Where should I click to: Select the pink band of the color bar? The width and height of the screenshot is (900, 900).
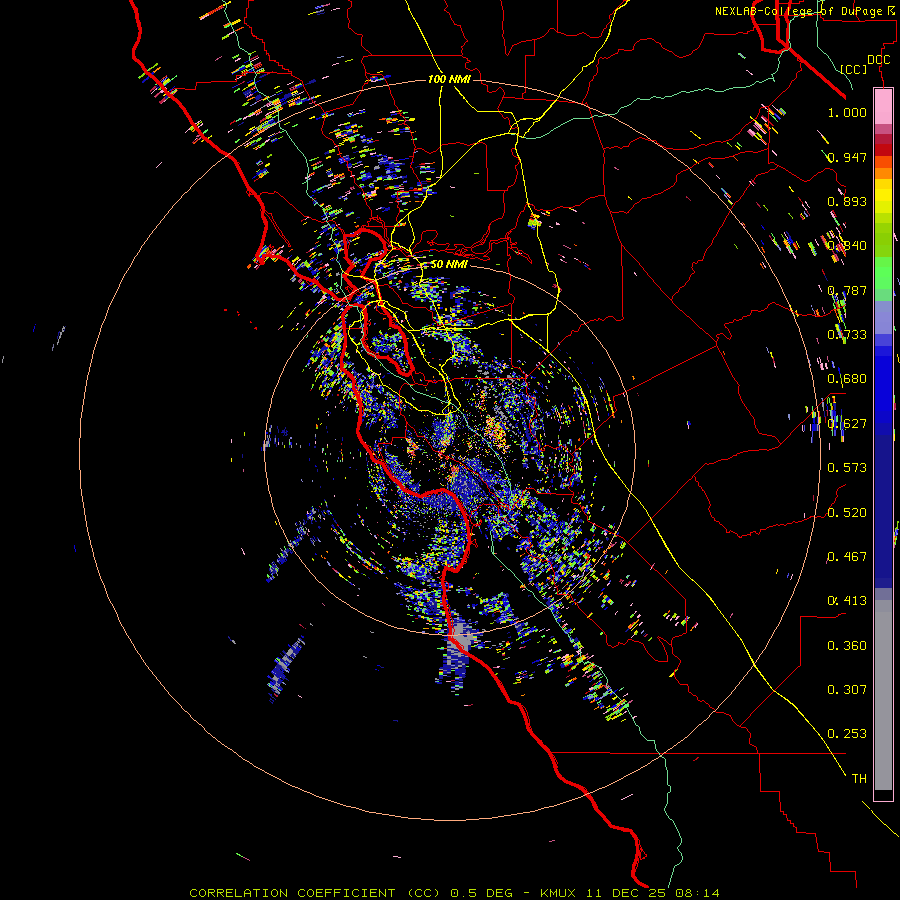pos(883,106)
